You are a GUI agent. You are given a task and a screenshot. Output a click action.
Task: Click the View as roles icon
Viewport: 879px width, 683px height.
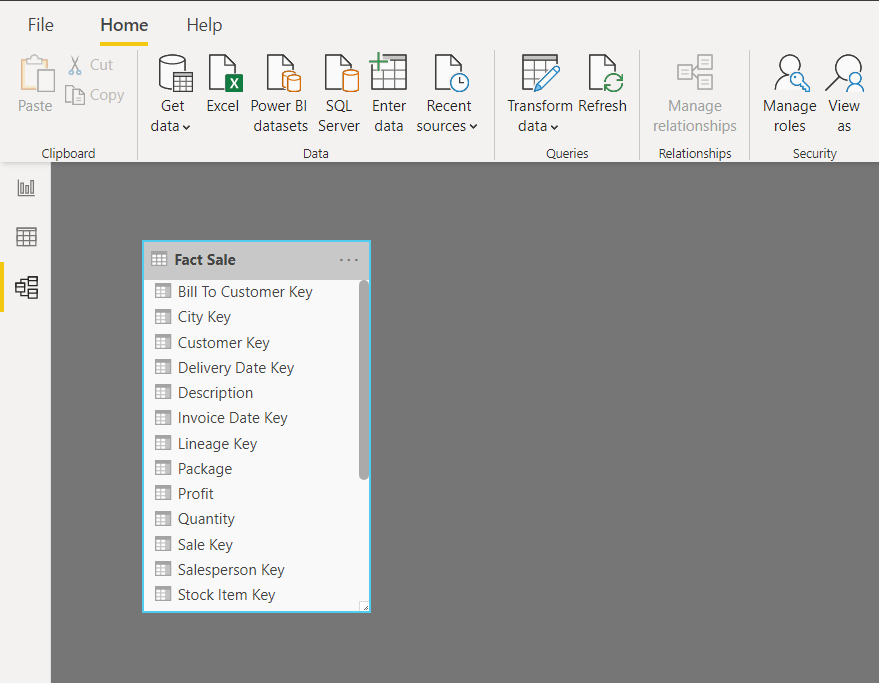[x=844, y=90]
